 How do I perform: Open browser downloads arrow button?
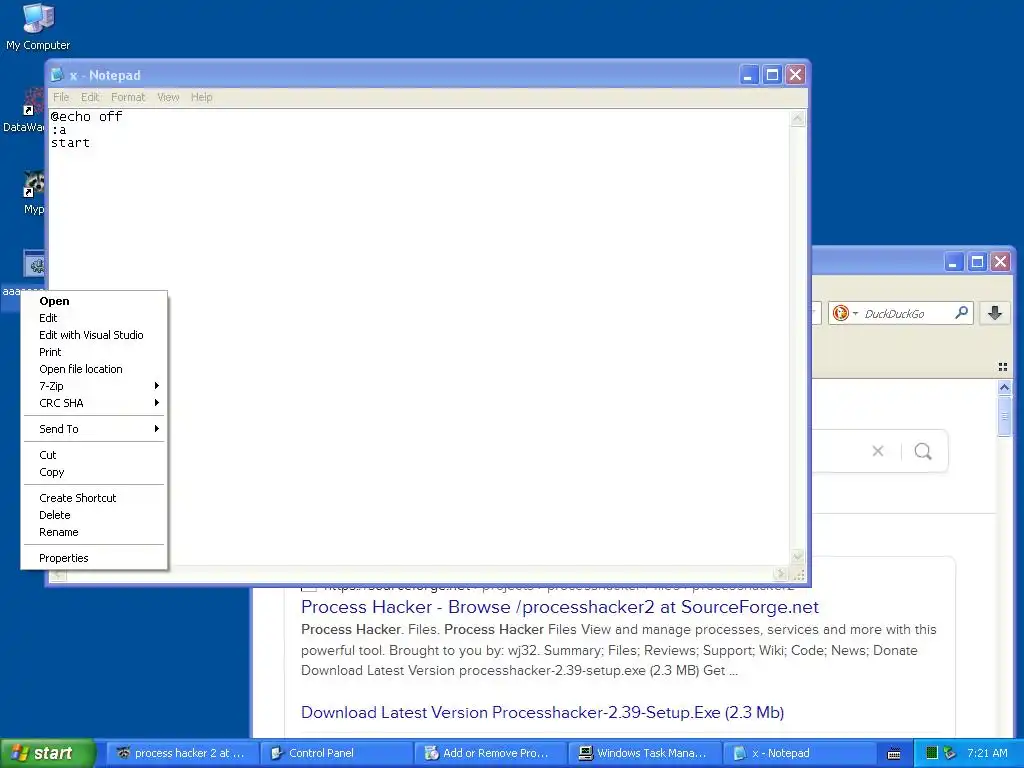pos(995,313)
